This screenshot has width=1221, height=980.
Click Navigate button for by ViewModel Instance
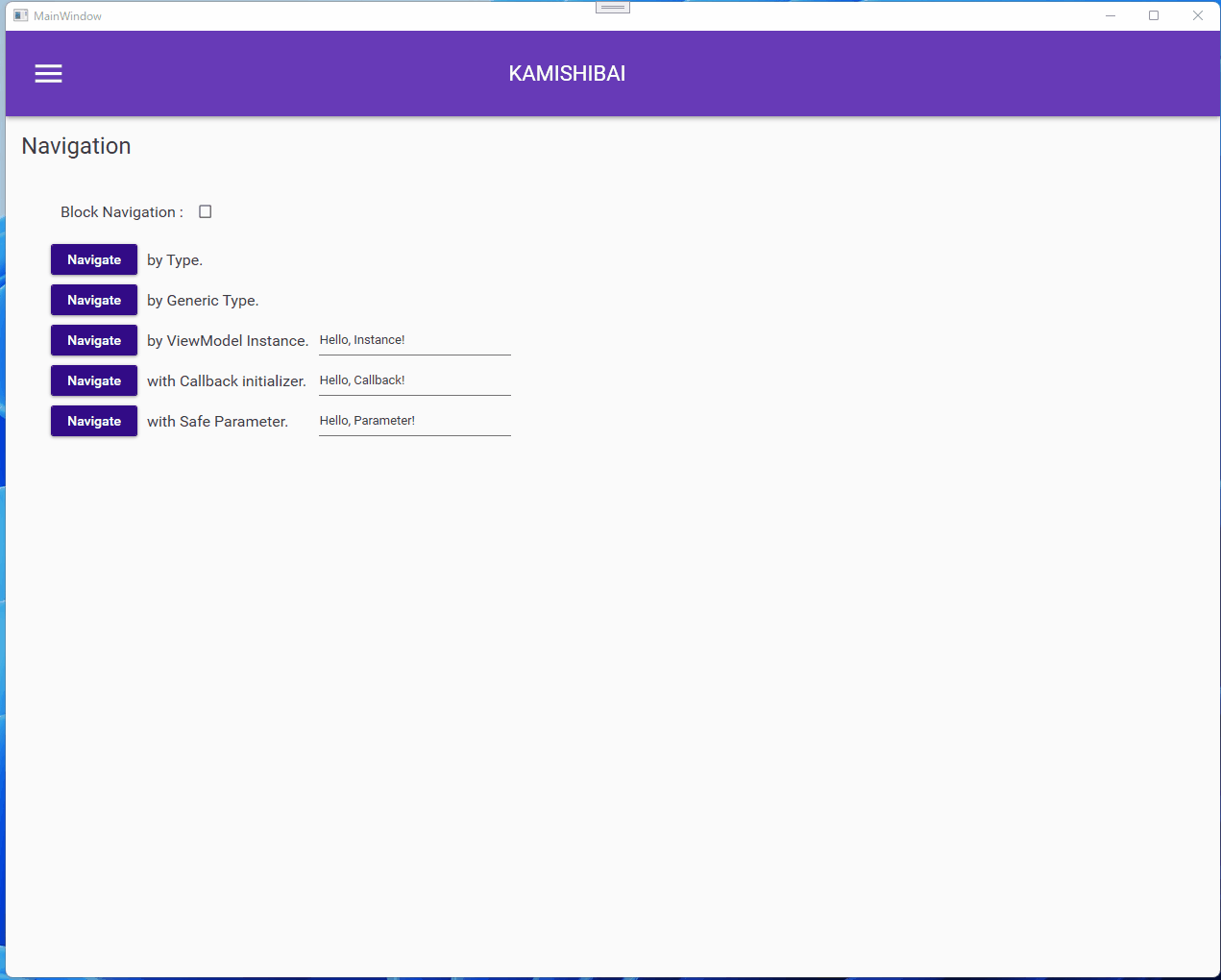tap(94, 340)
